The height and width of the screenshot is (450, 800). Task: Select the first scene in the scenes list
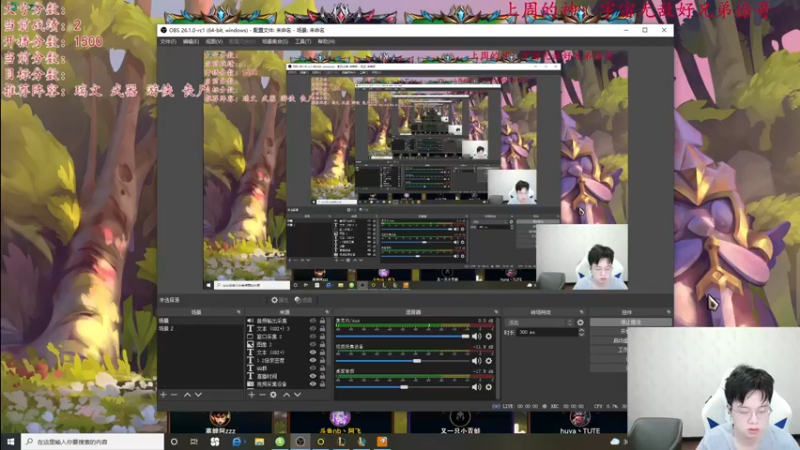click(200, 320)
